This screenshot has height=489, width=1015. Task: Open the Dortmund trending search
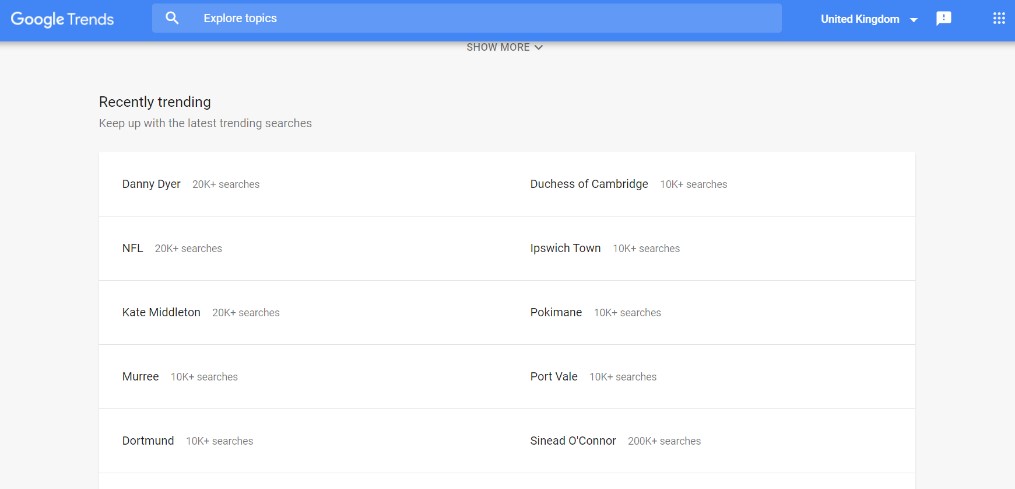148,440
